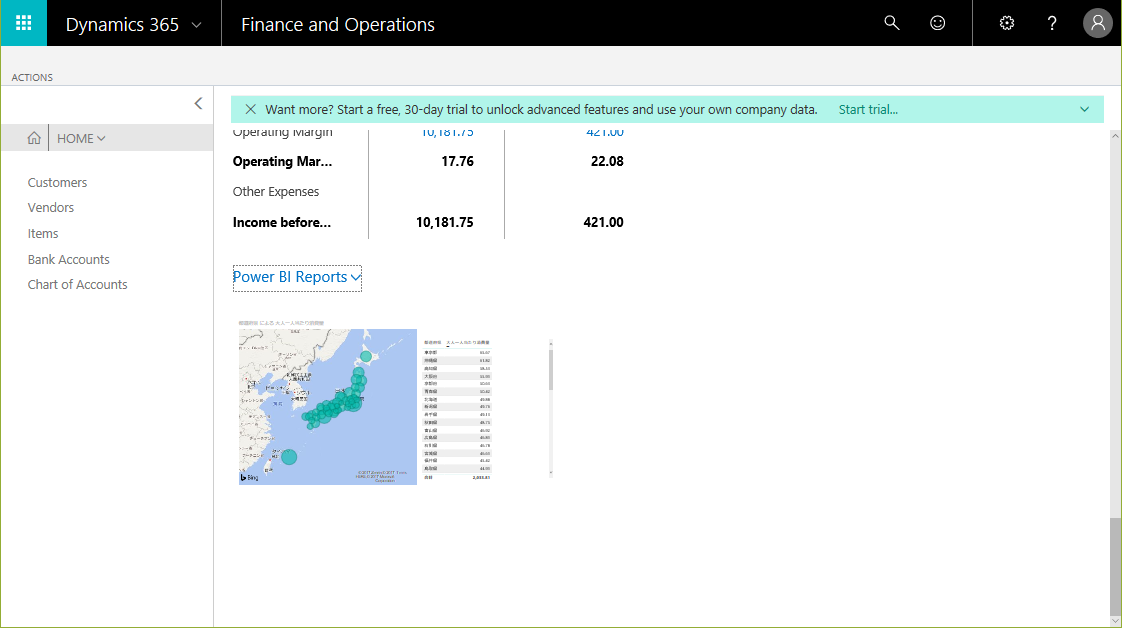1122x628 pixels.
Task: Click the page scroll up arrow
Action: pos(1115,135)
